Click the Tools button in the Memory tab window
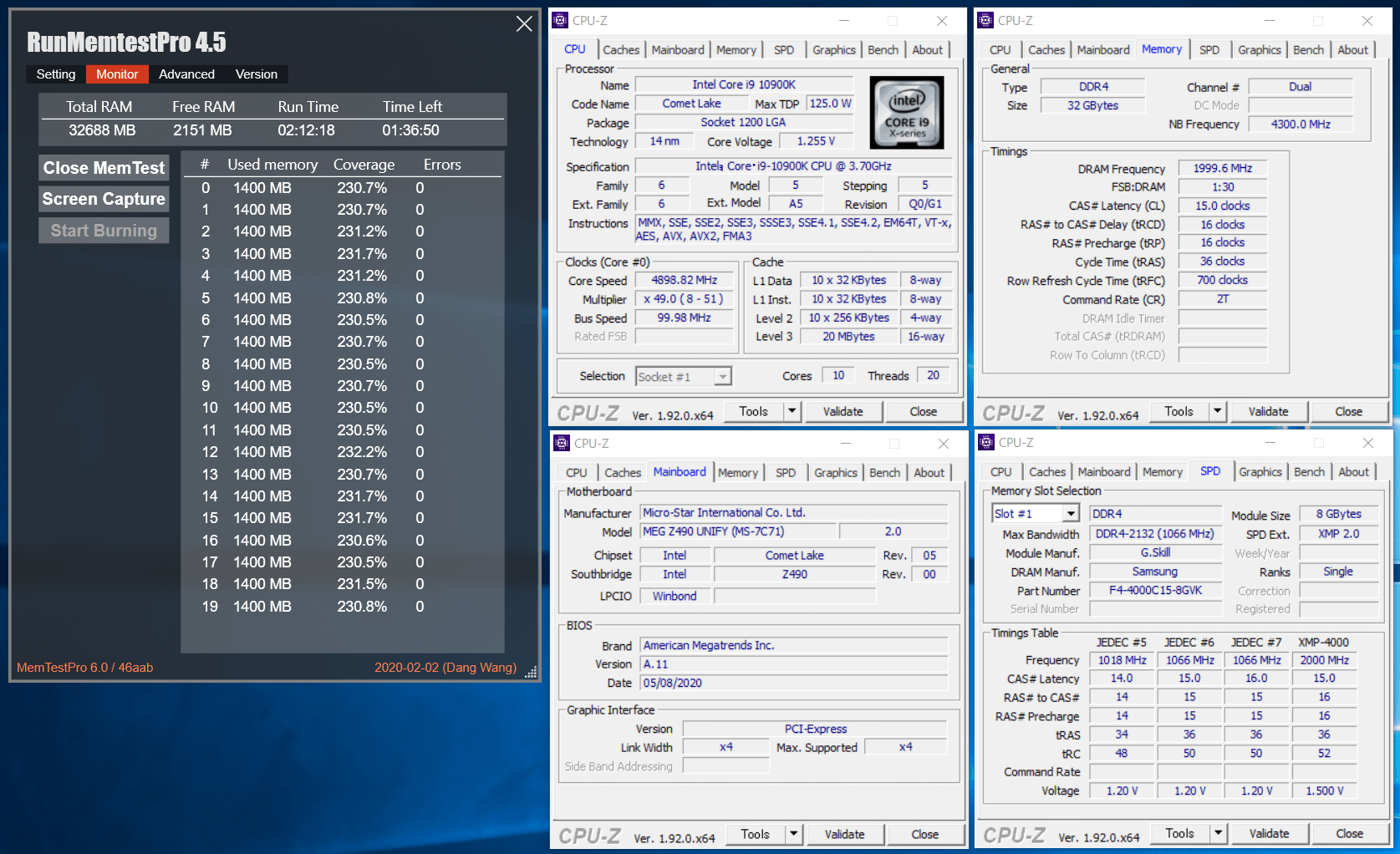Screen dimensions: 1400x854 click(1179, 411)
